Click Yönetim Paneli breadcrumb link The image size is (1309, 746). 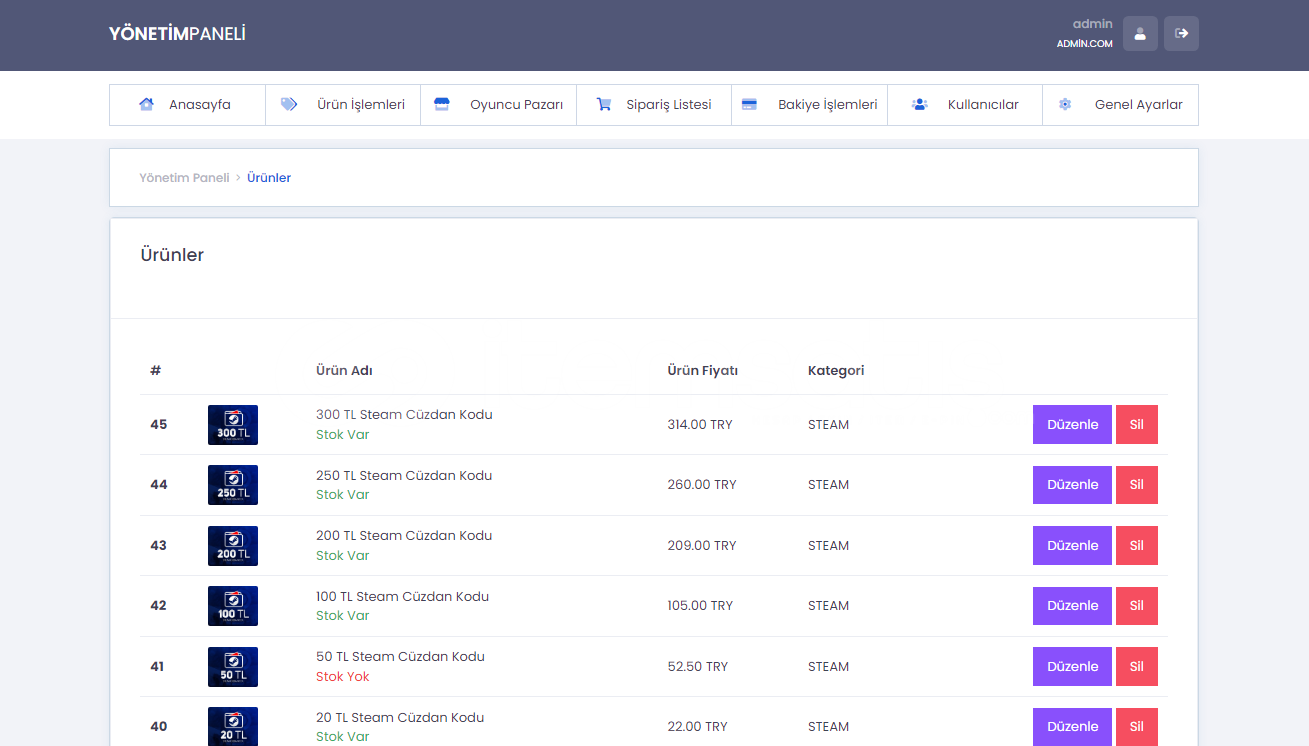pyautogui.click(x=184, y=177)
